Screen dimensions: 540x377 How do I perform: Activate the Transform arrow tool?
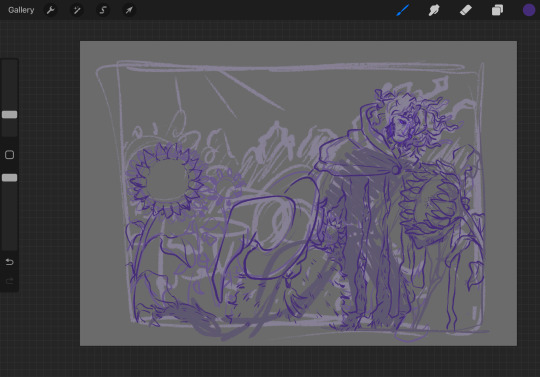coord(129,10)
